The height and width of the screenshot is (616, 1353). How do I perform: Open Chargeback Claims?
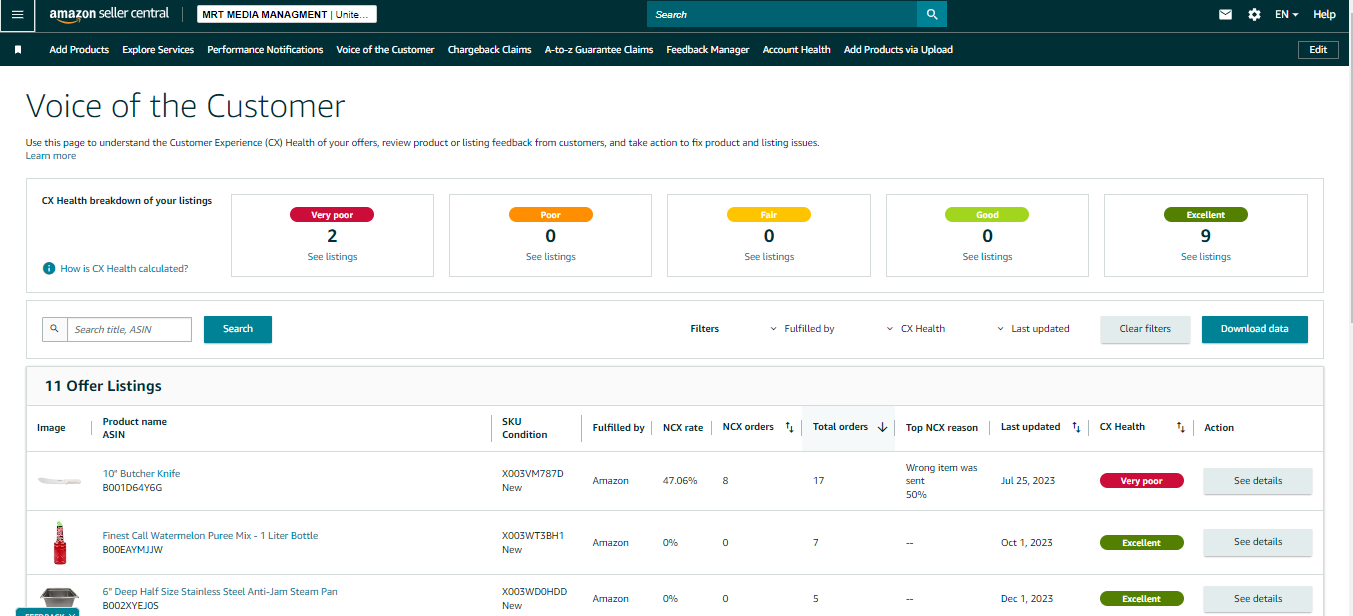[x=489, y=49]
